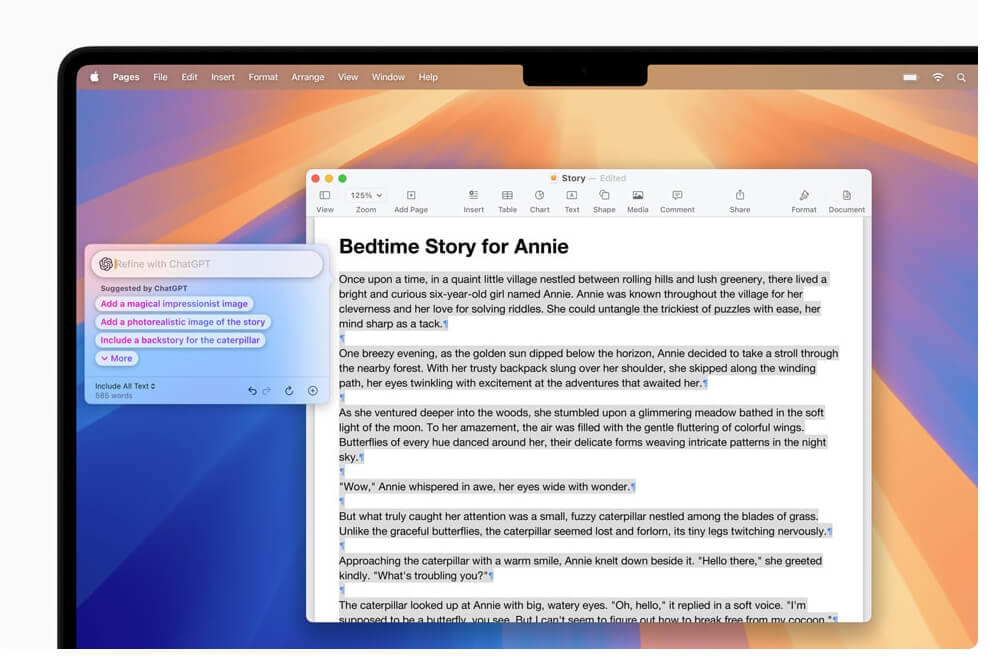Open the Arrange menu
This screenshot has width=987, height=657.
pos(307,77)
